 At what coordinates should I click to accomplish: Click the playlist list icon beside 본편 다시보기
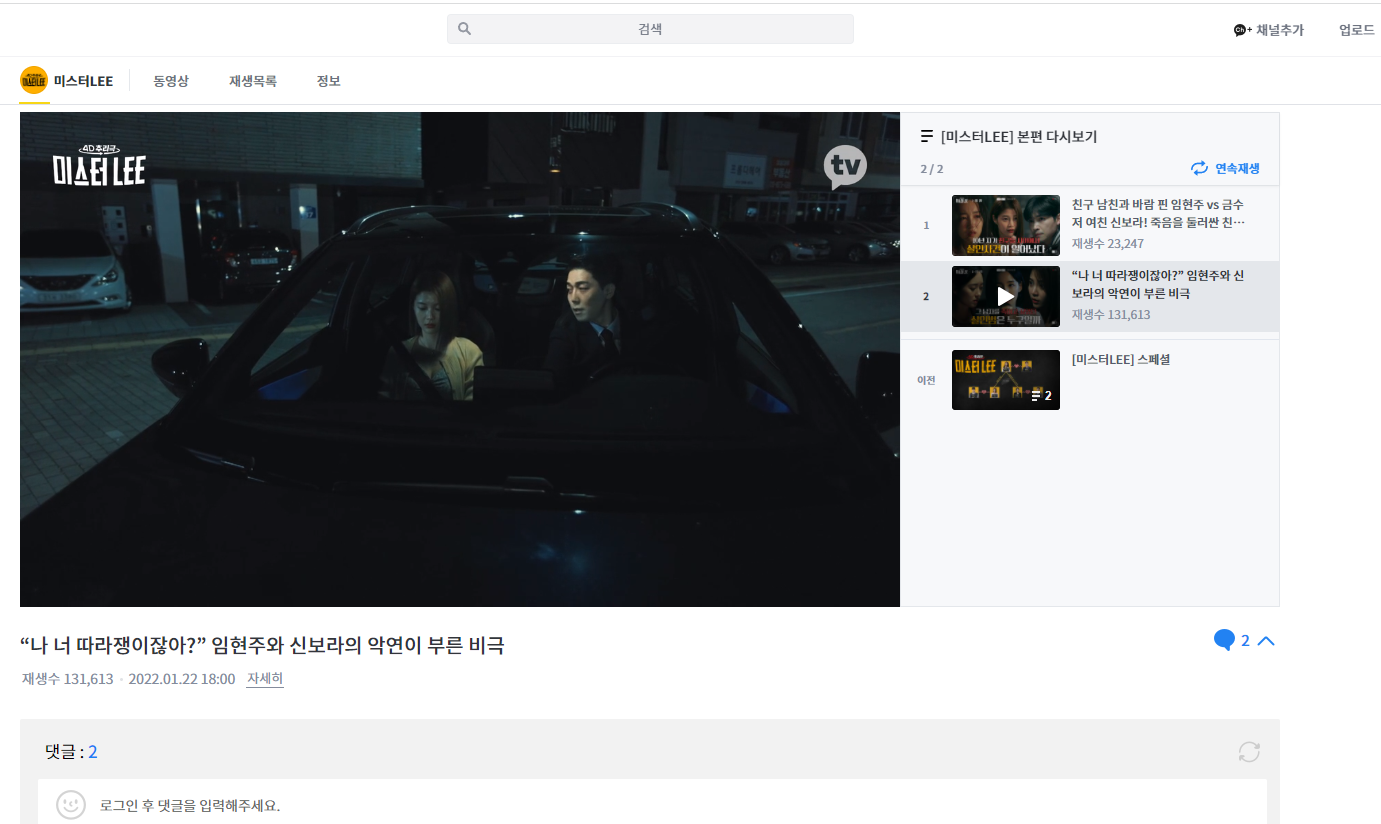coord(927,137)
